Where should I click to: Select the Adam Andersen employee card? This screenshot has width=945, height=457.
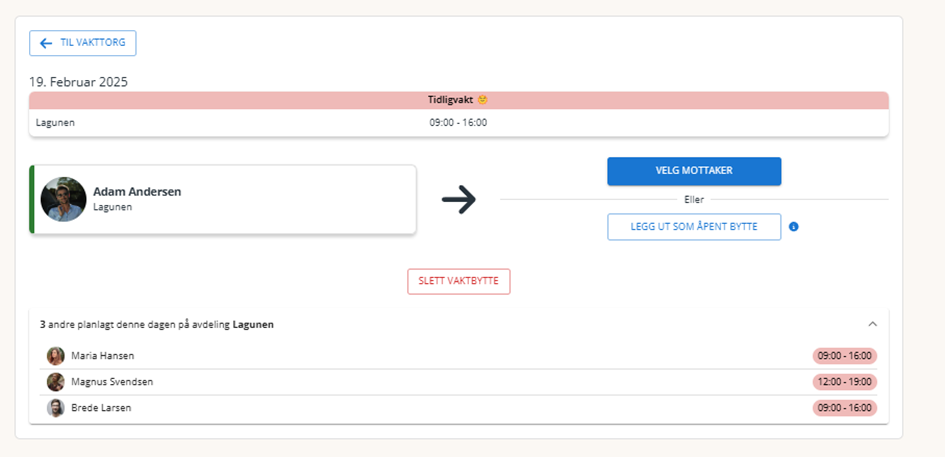tap(222, 200)
